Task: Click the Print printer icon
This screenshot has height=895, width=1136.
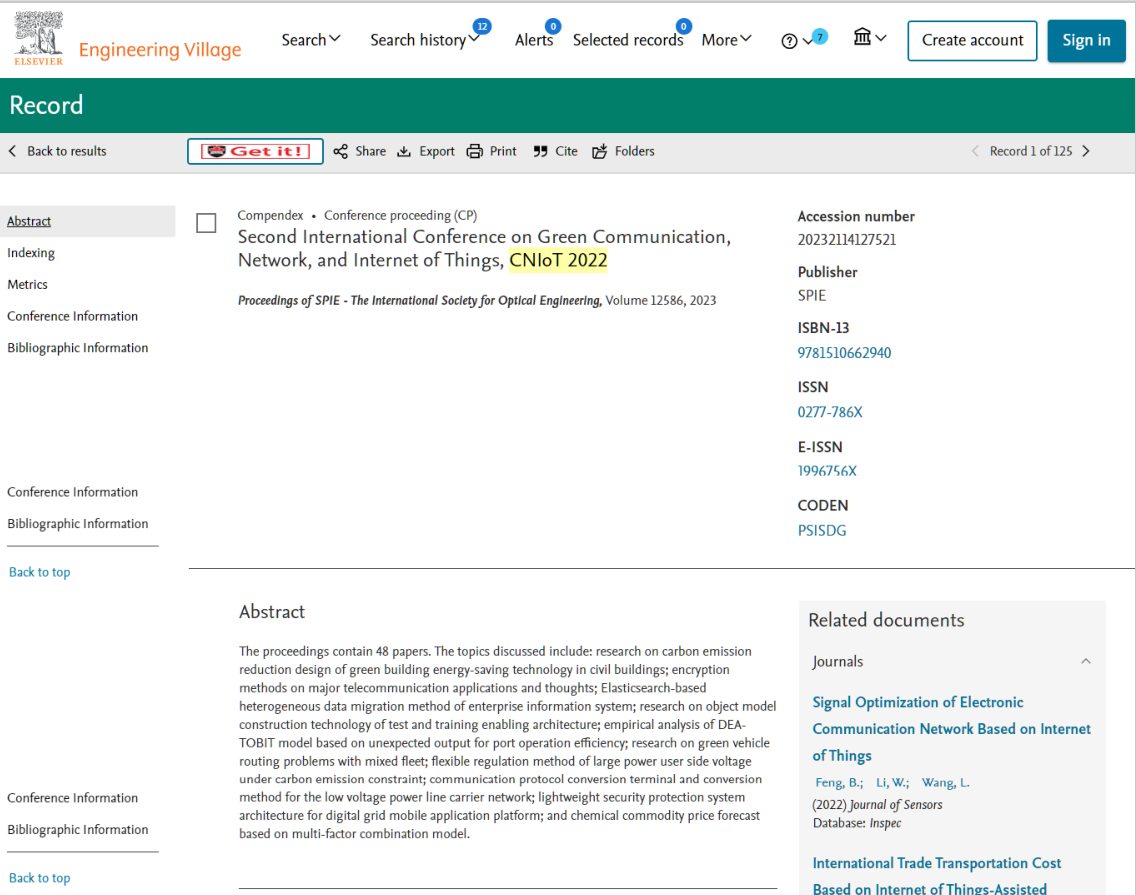Action: pyautogui.click(x=475, y=151)
